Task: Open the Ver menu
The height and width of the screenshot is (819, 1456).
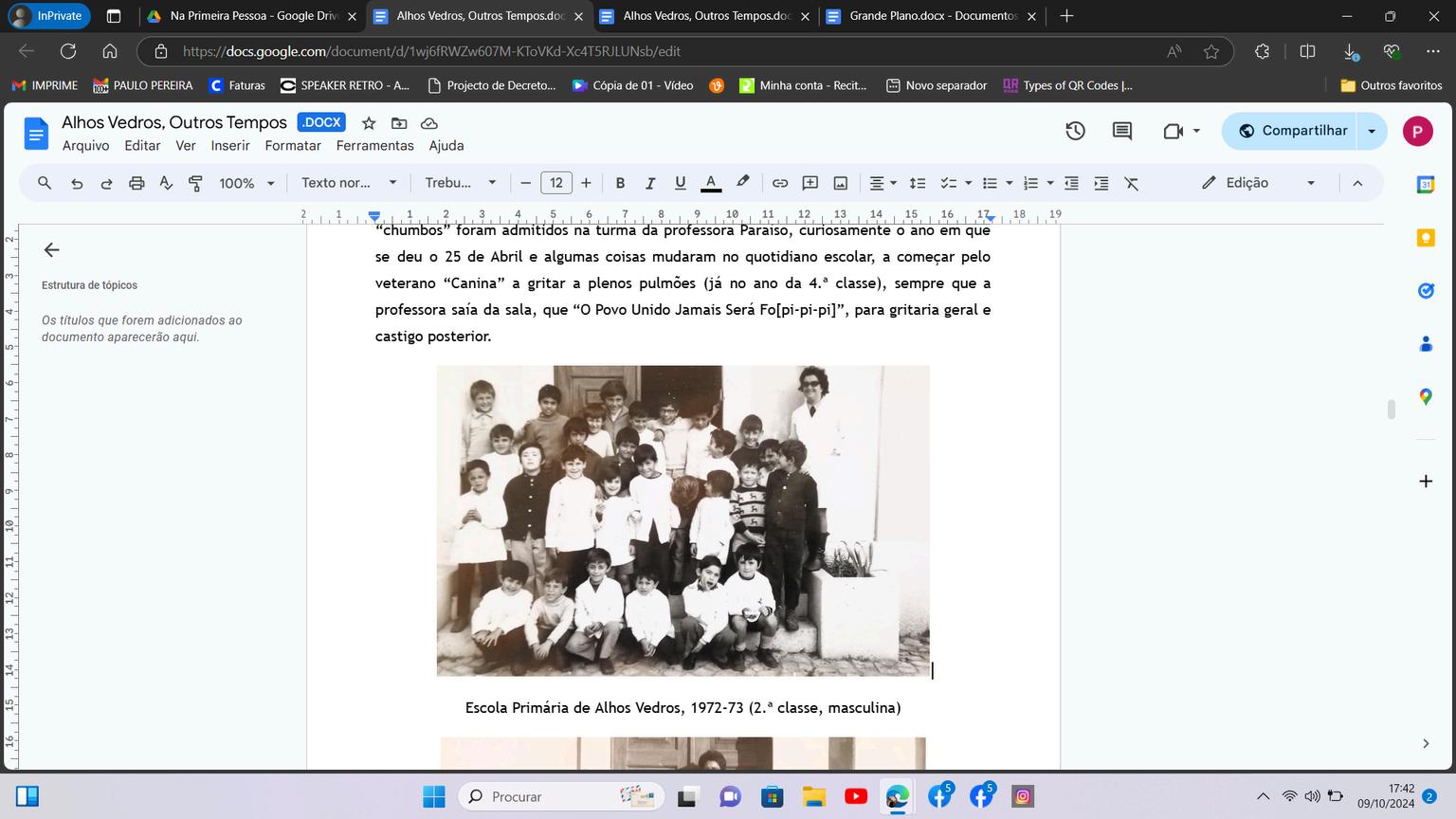Action: tap(186, 146)
